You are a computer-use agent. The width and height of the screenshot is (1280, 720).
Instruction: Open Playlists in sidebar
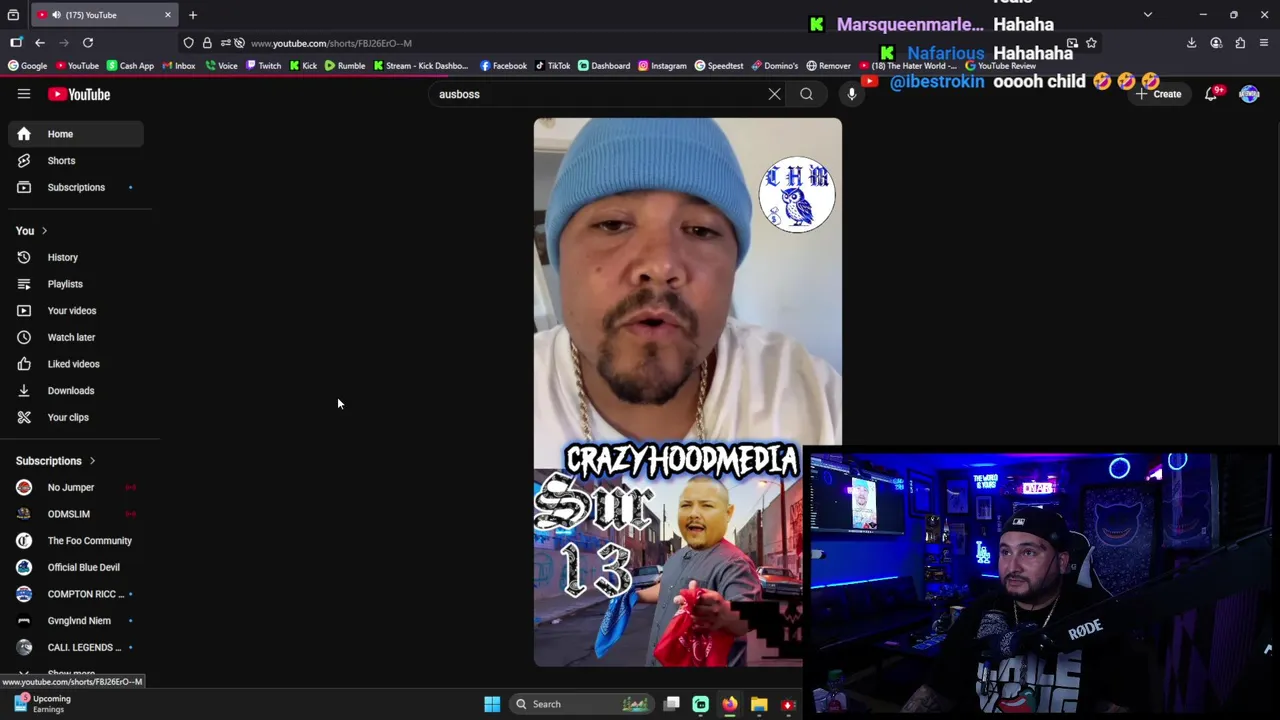[76, 284]
